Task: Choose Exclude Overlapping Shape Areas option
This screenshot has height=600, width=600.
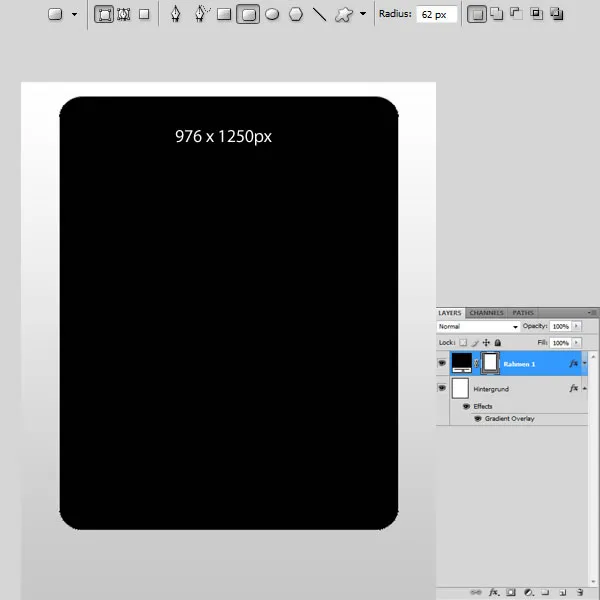Action: pyautogui.click(x=556, y=14)
